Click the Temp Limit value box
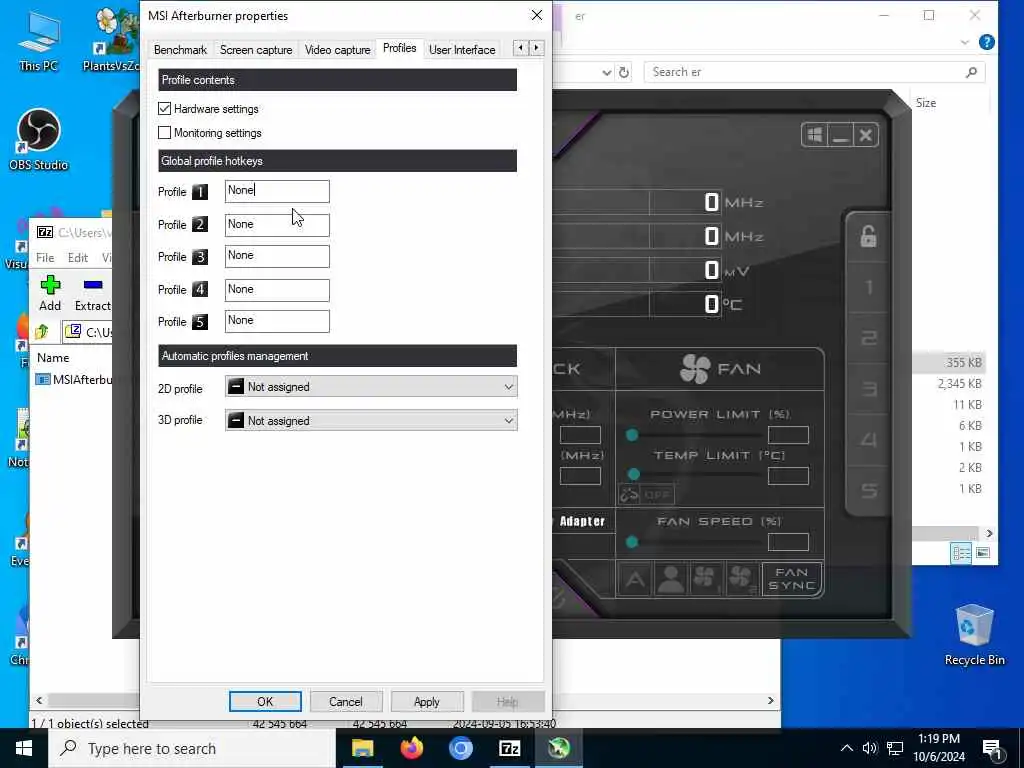 click(x=788, y=476)
